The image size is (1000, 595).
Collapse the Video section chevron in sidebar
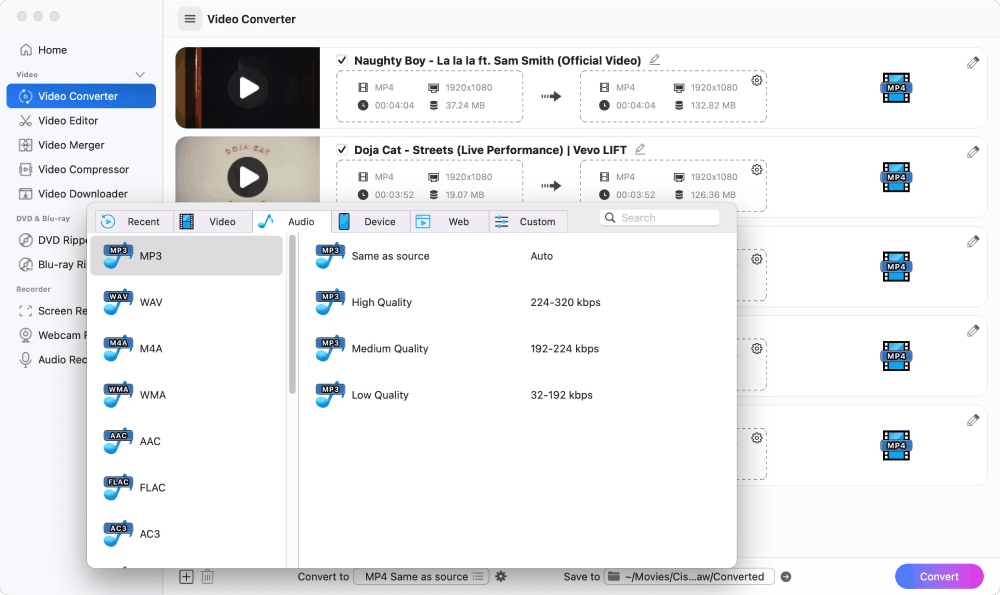click(x=140, y=75)
